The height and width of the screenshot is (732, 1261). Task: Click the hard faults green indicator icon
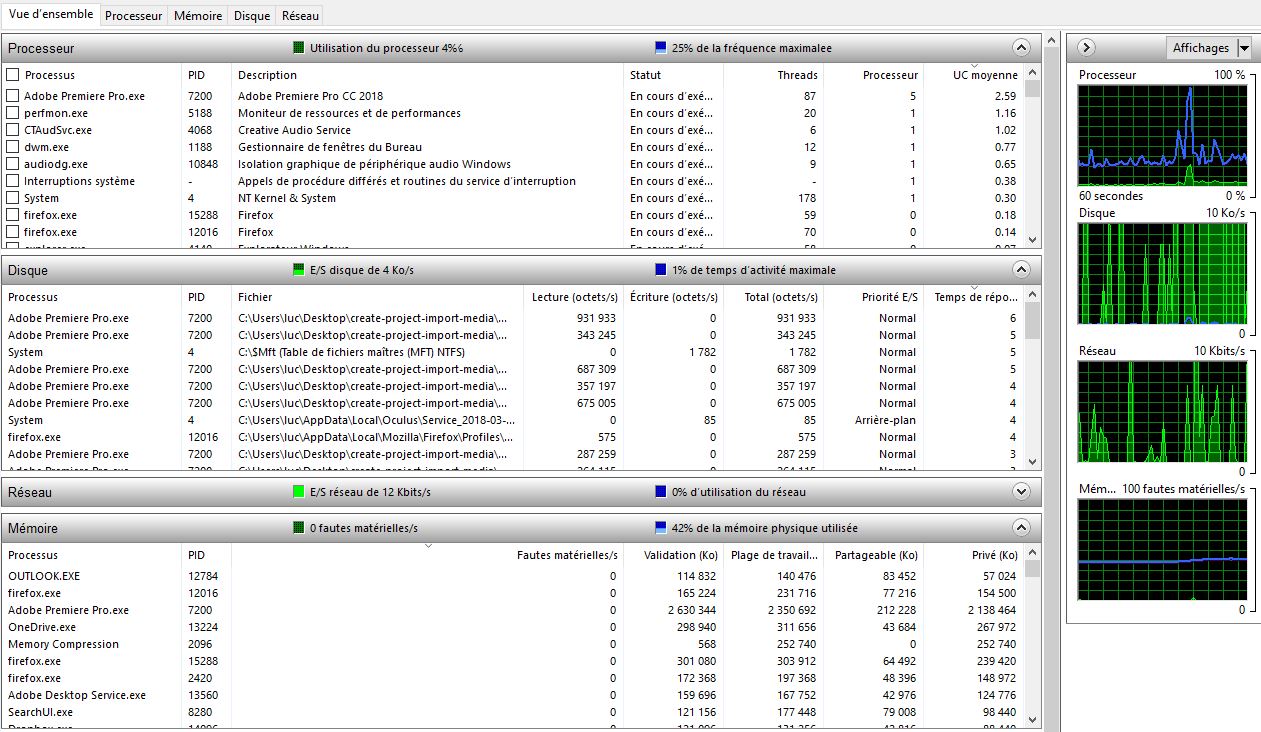tap(298, 528)
